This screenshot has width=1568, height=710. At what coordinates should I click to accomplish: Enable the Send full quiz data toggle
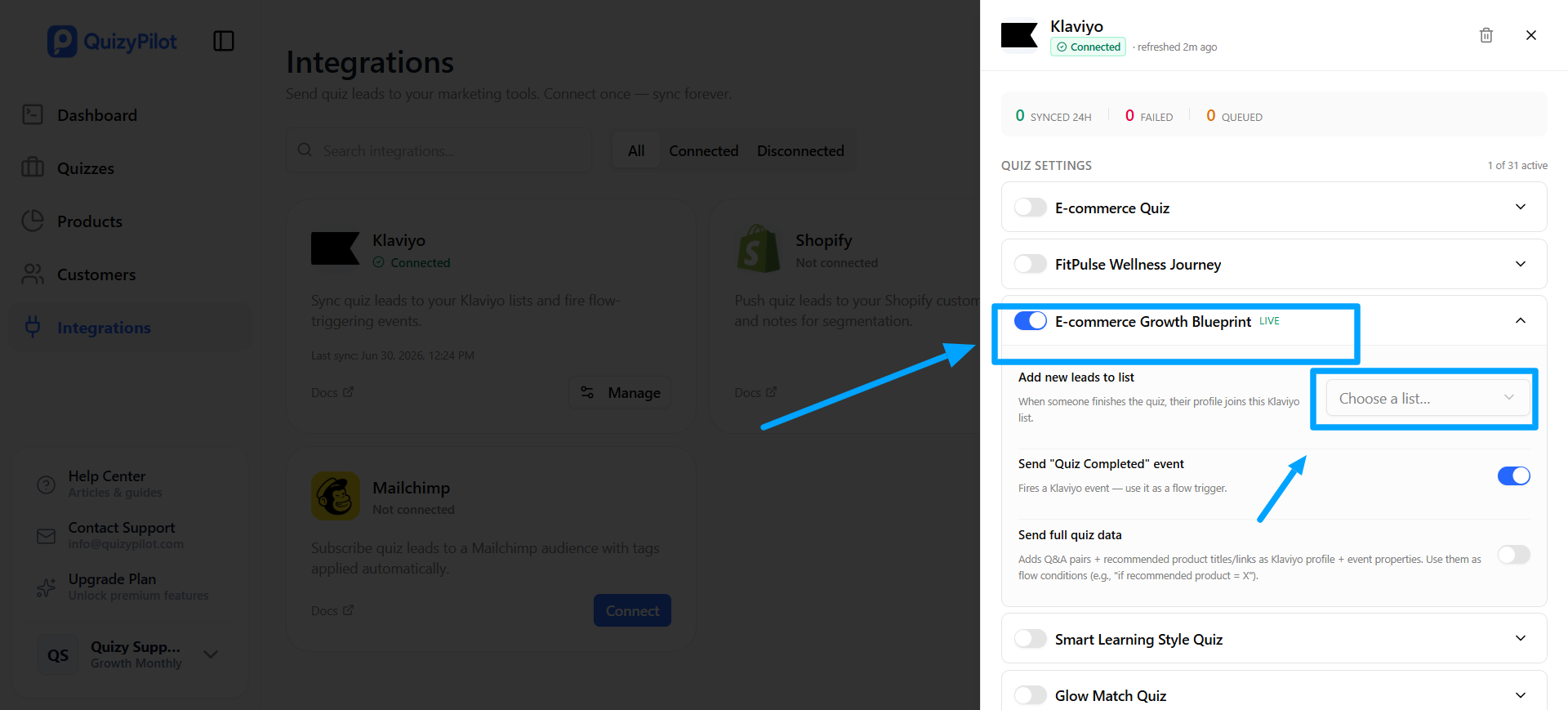coord(1514,555)
